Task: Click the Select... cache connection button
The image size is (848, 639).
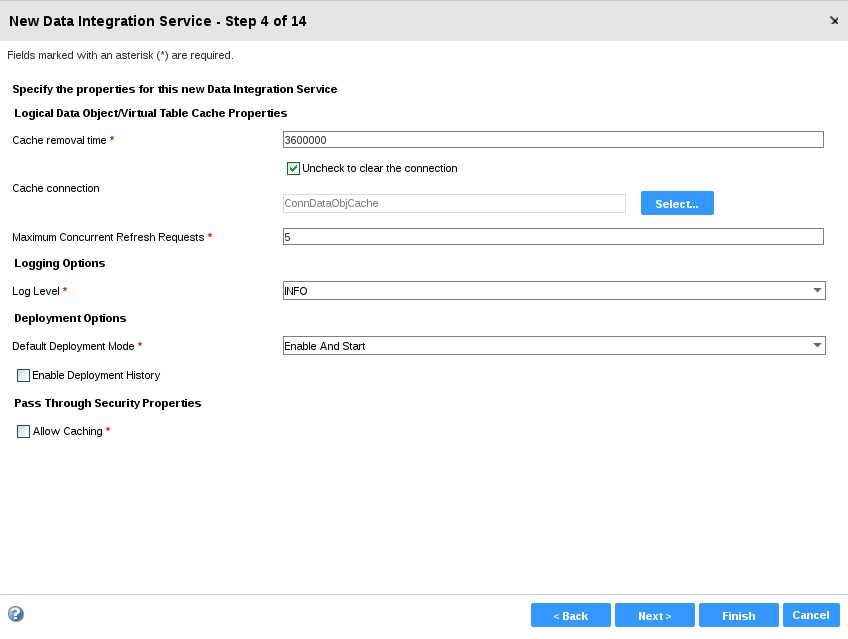Action: 677,203
